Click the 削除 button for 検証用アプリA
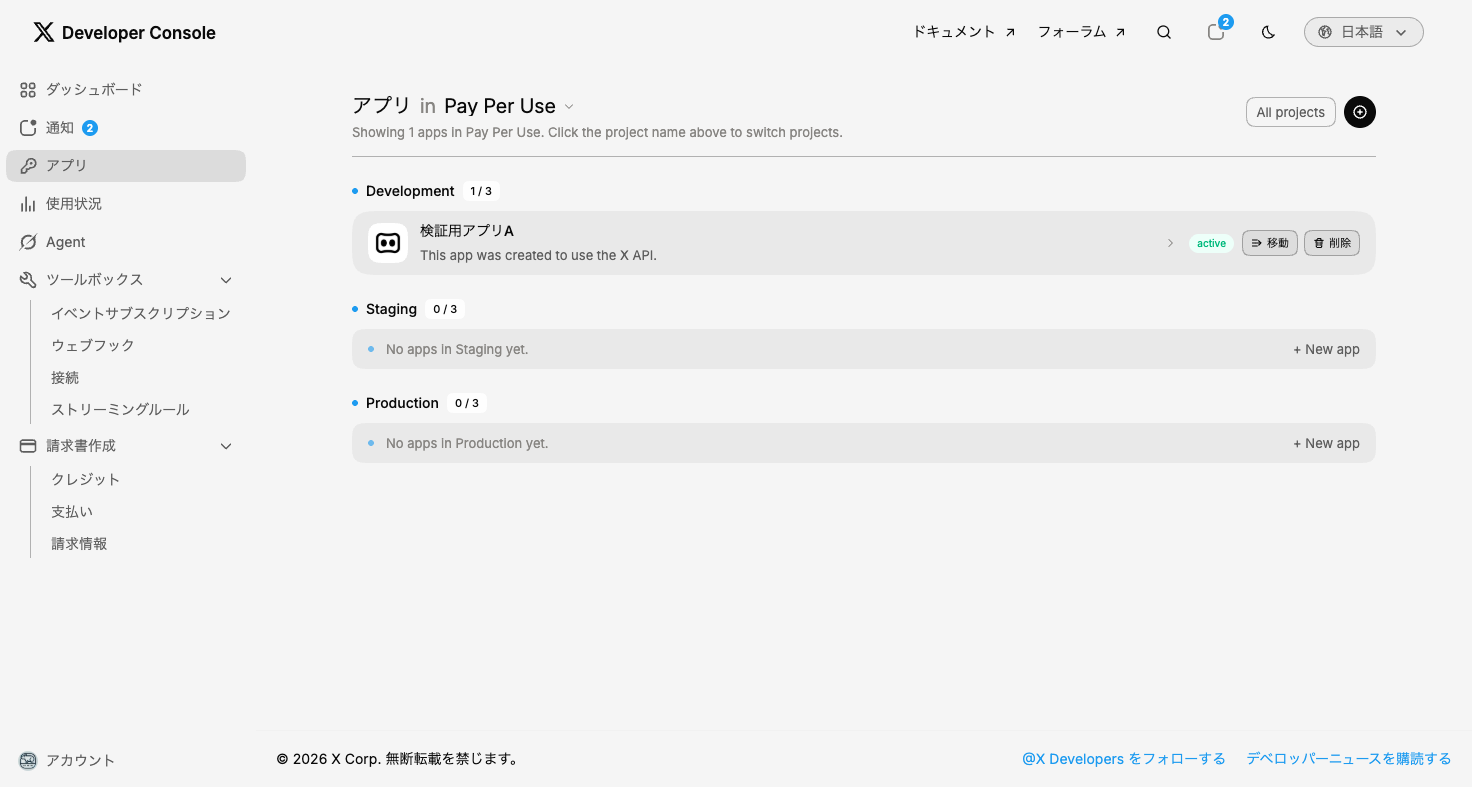This screenshot has width=1472, height=787. pyautogui.click(x=1332, y=243)
